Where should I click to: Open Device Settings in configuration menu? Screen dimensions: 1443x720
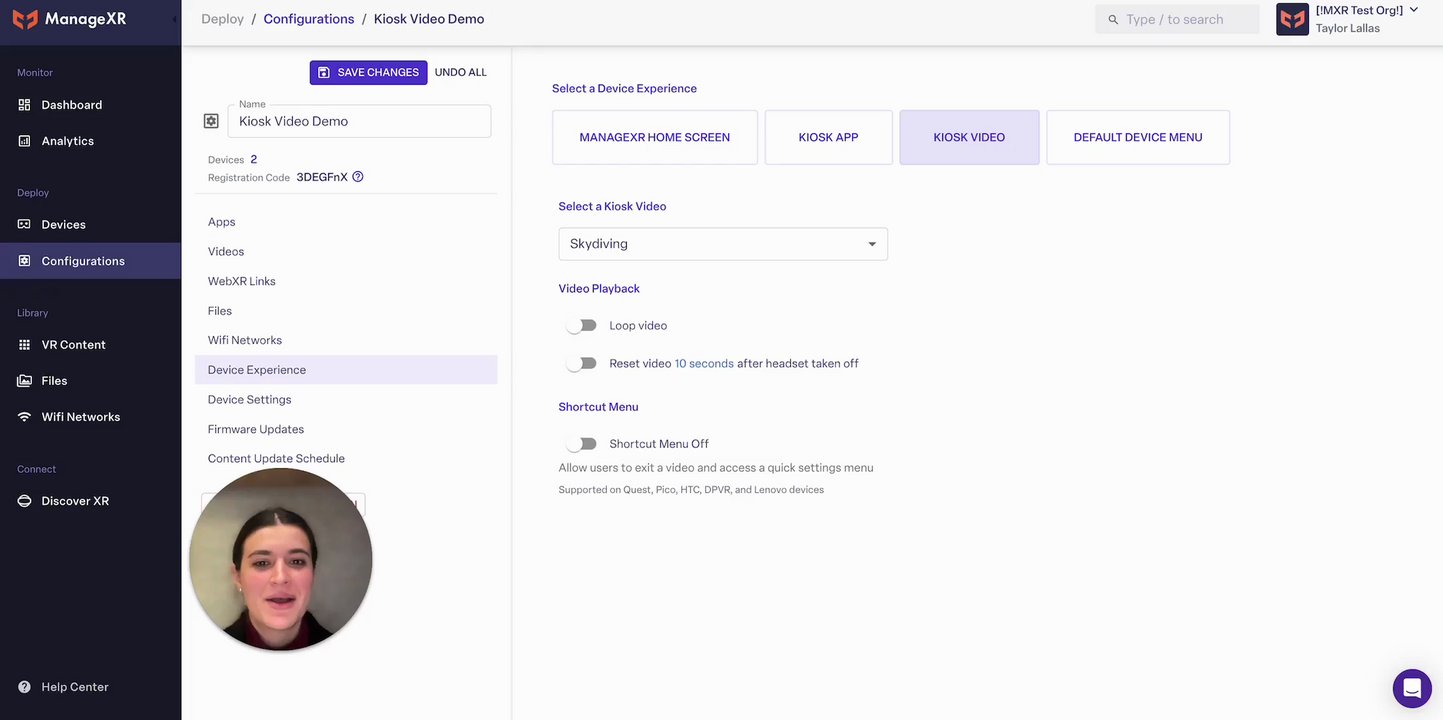click(x=250, y=400)
